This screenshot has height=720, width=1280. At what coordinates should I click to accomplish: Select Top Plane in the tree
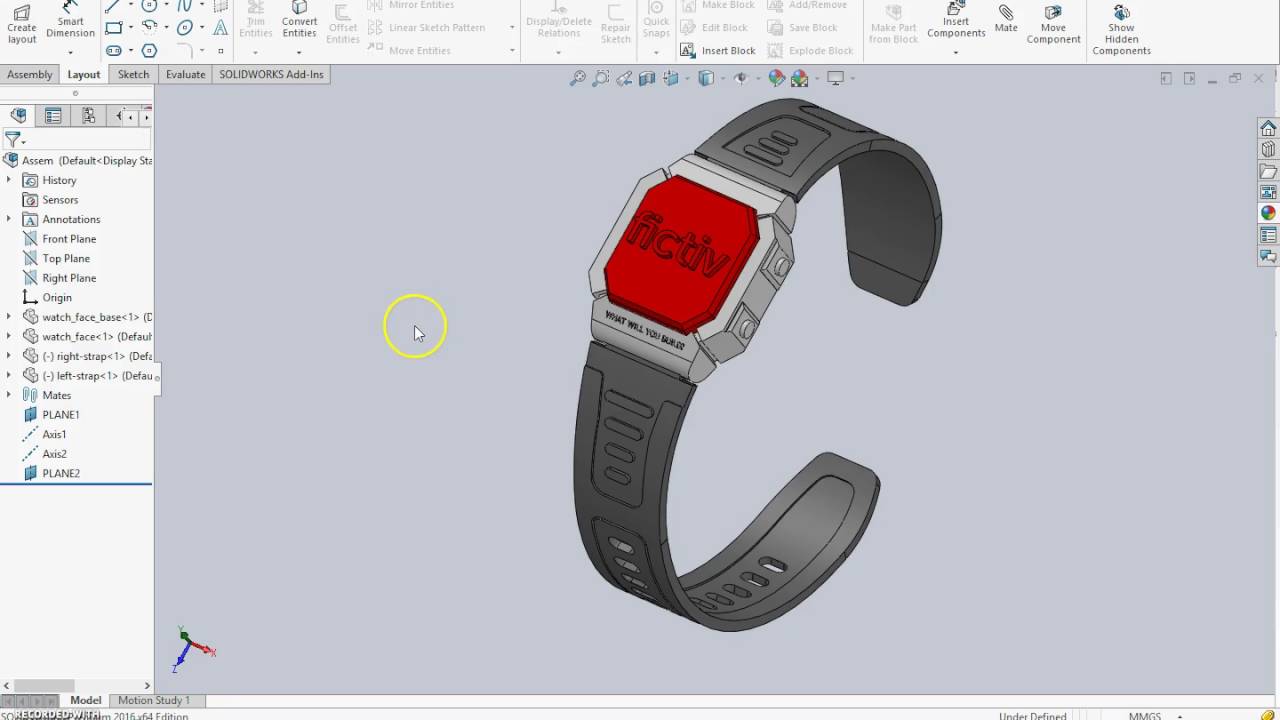pos(66,258)
